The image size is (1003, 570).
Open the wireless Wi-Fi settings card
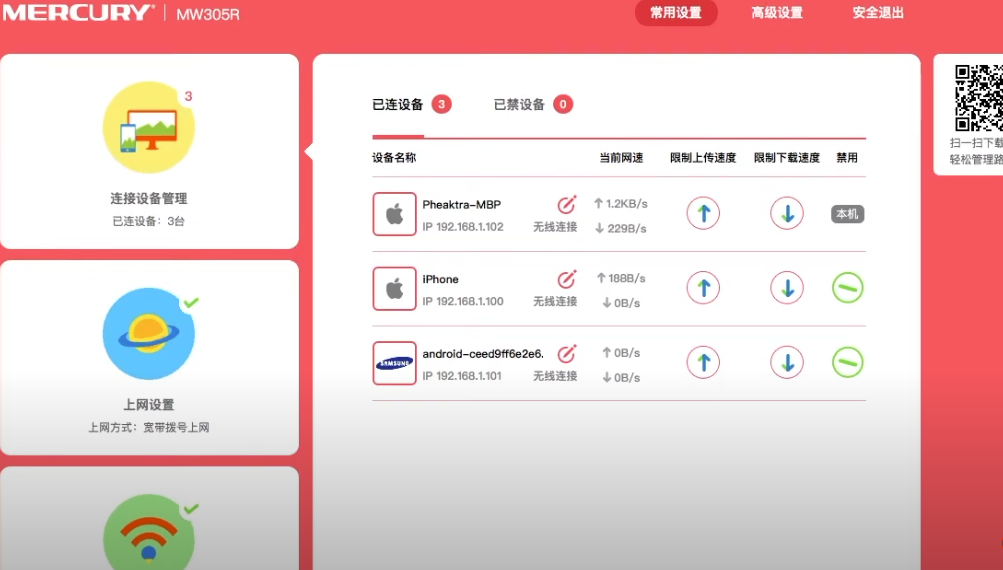[x=149, y=525]
